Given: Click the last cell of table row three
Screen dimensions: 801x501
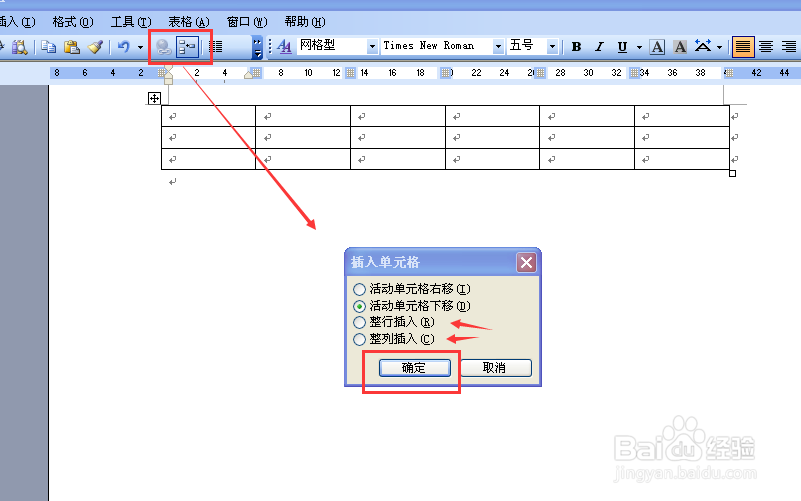Looking at the screenshot, I should click(x=681, y=159).
